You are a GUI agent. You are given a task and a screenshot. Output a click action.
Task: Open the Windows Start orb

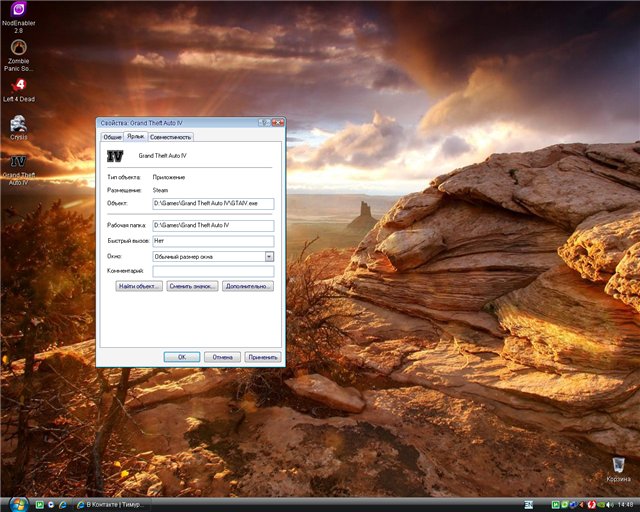coord(19,504)
